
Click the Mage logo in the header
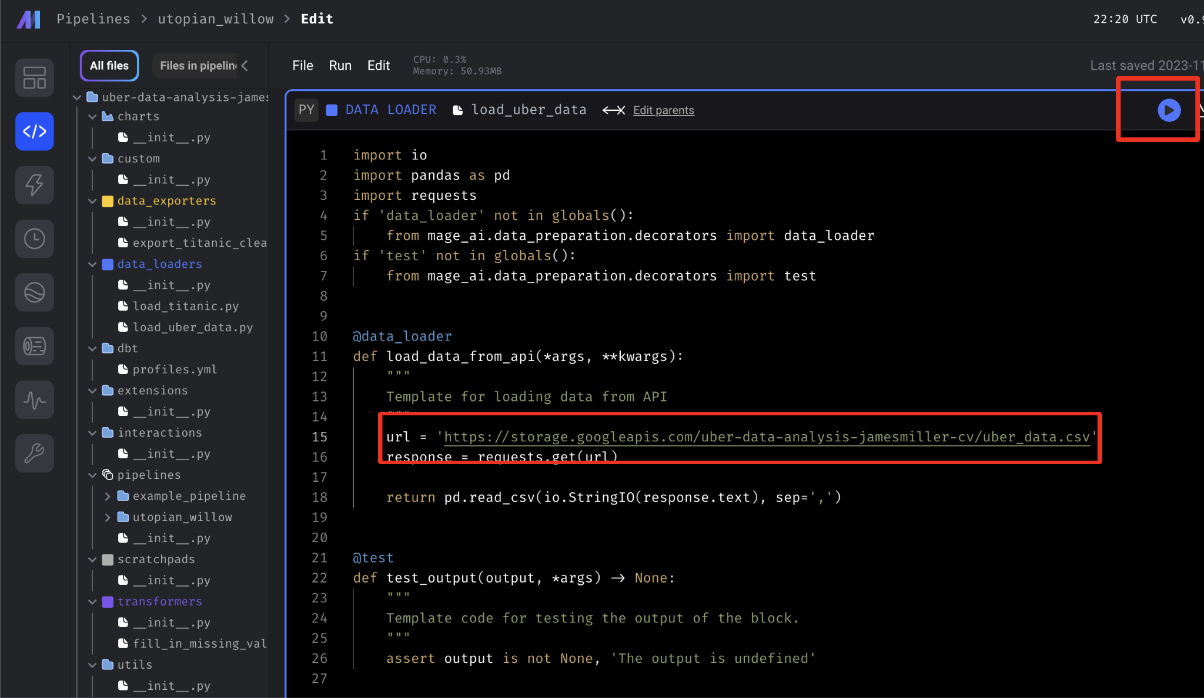coord(28,19)
